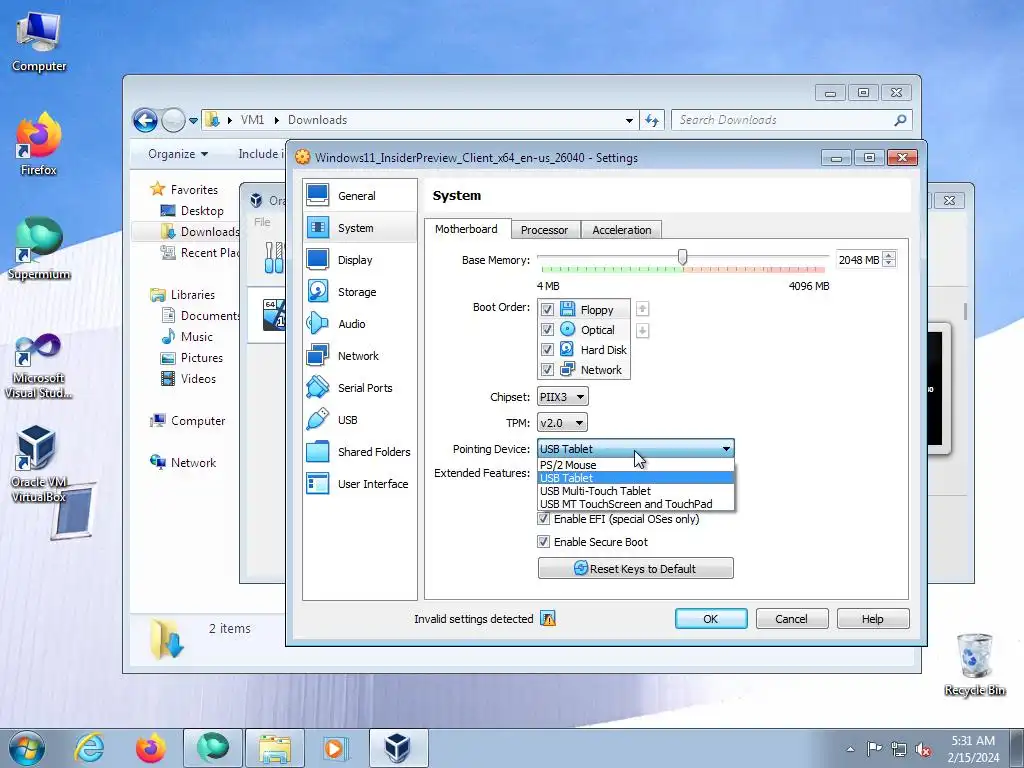The width and height of the screenshot is (1024, 768).
Task: Click volume muted tray icon
Action: (x=923, y=749)
